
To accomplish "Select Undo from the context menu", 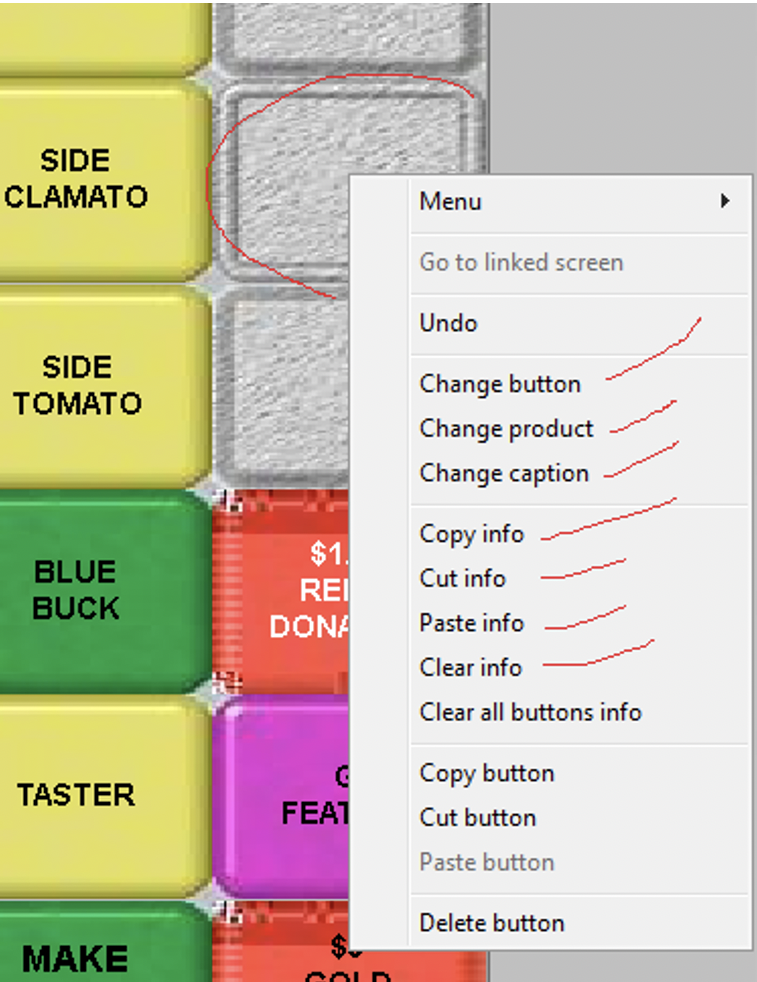I will pos(448,323).
